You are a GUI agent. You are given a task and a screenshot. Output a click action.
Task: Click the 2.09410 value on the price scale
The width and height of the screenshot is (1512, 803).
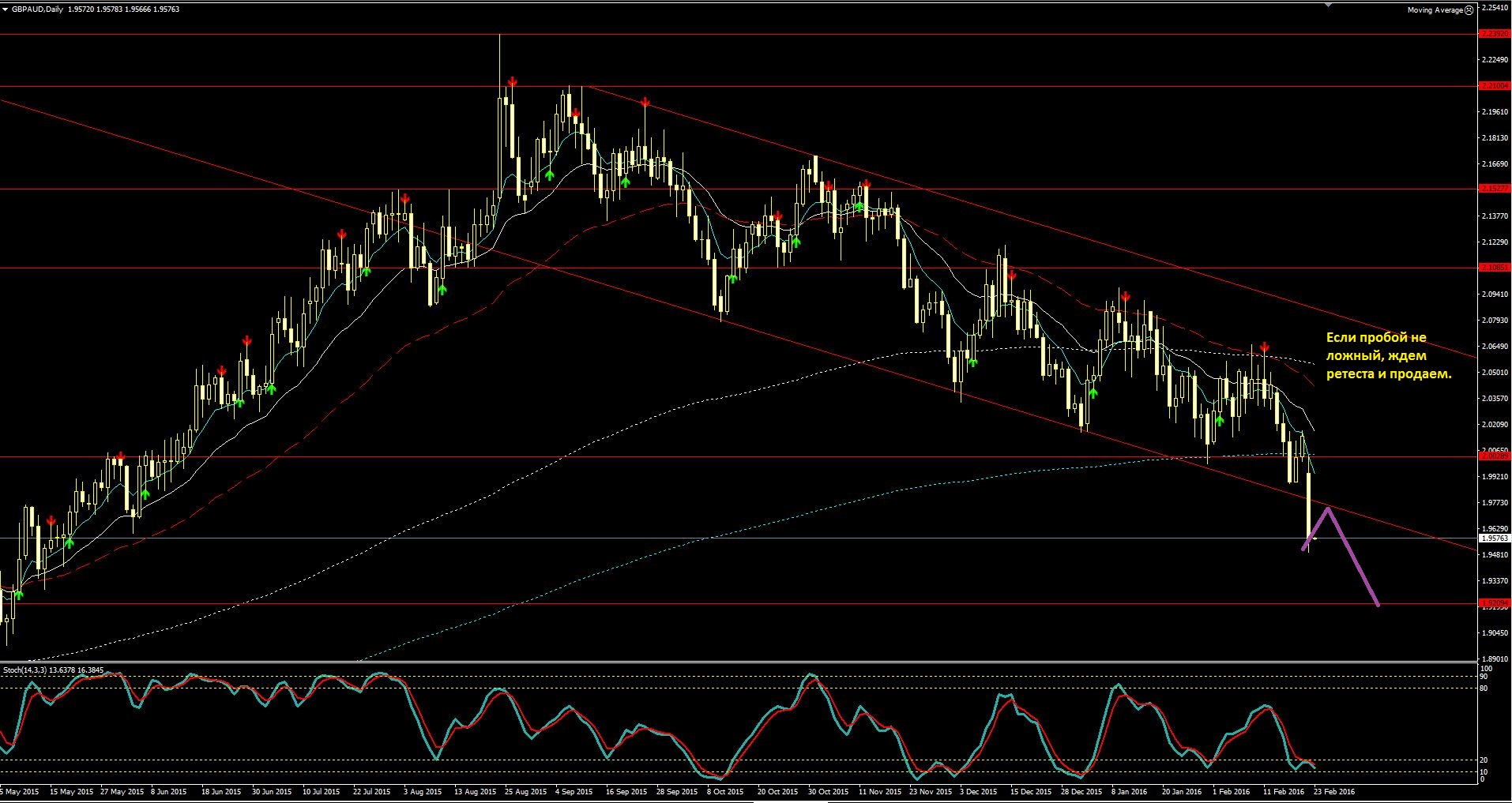pos(1496,295)
